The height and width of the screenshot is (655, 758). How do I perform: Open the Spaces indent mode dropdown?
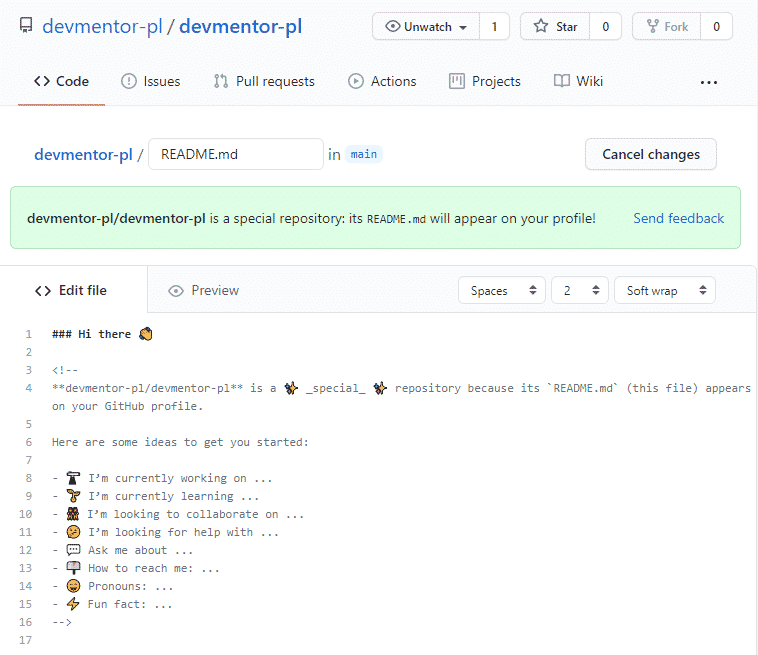click(502, 290)
